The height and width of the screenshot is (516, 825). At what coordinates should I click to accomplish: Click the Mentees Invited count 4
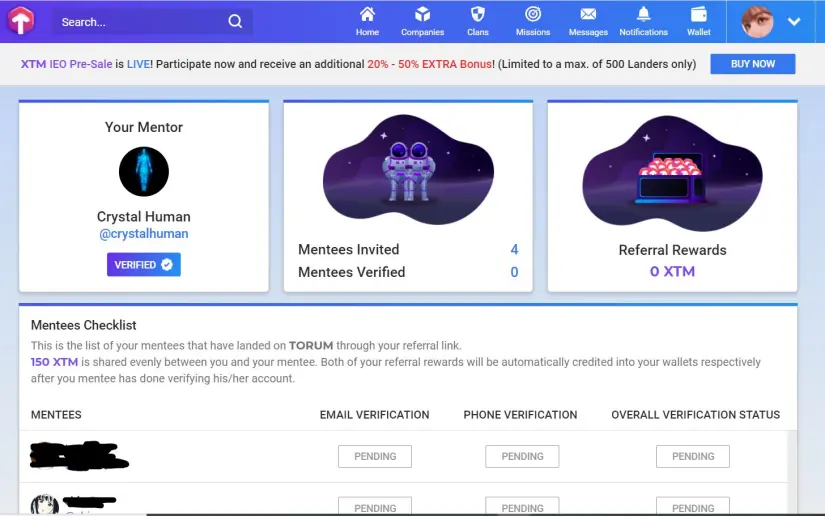(x=514, y=249)
